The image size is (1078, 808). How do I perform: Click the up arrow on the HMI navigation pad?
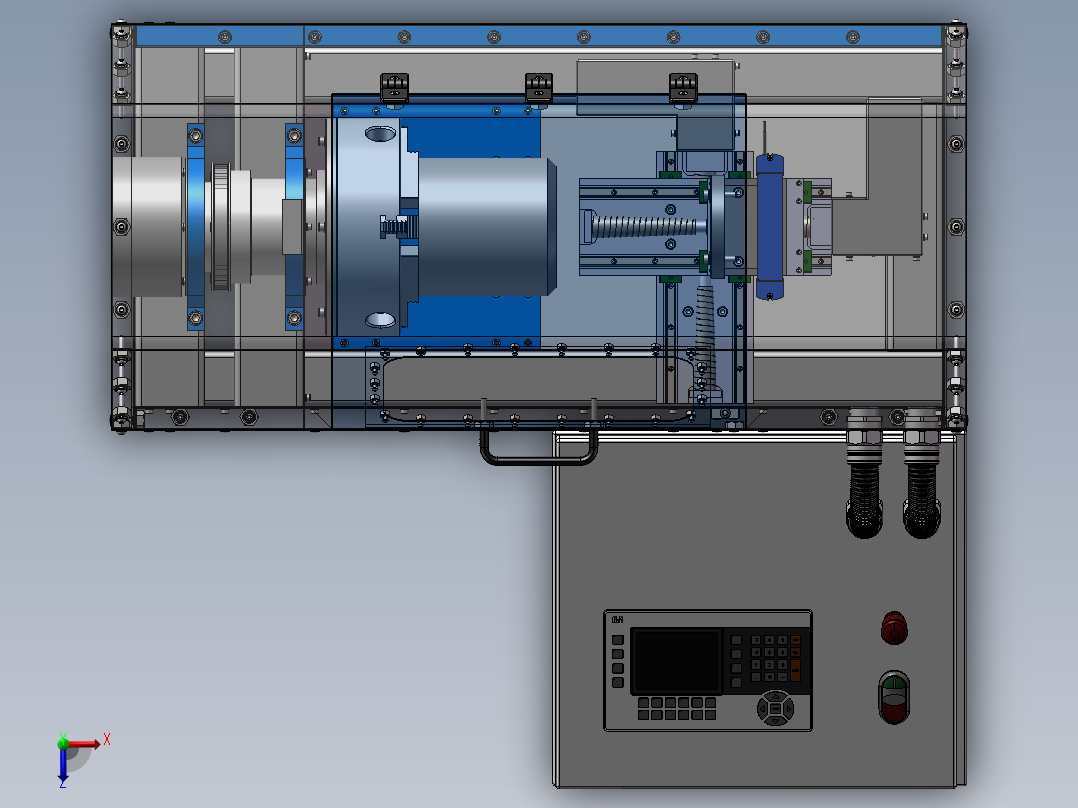pyautogui.click(x=776, y=697)
